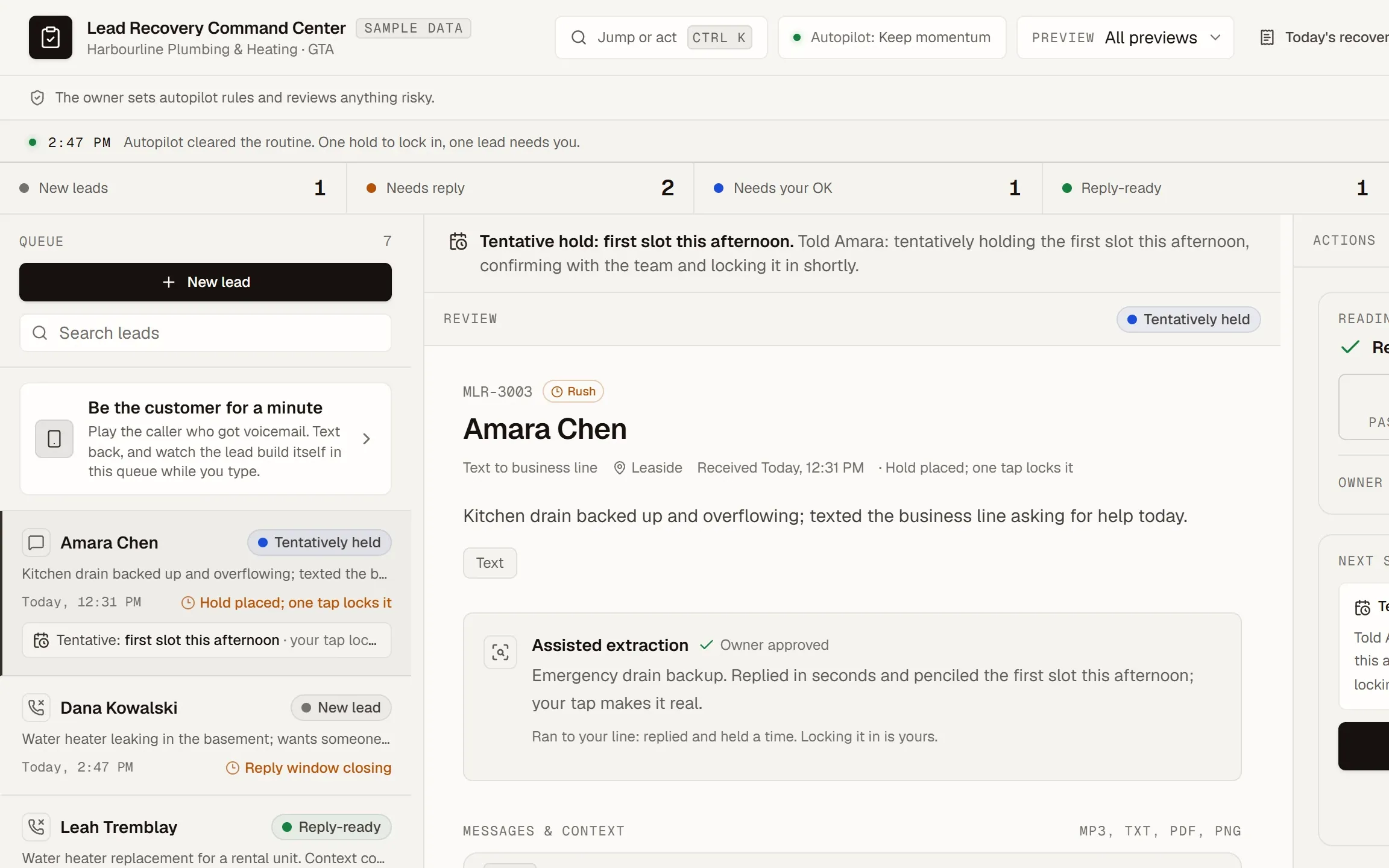Click Amara Chen's text message icon
The height and width of the screenshot is (868, 1389).
pos(36,542)
